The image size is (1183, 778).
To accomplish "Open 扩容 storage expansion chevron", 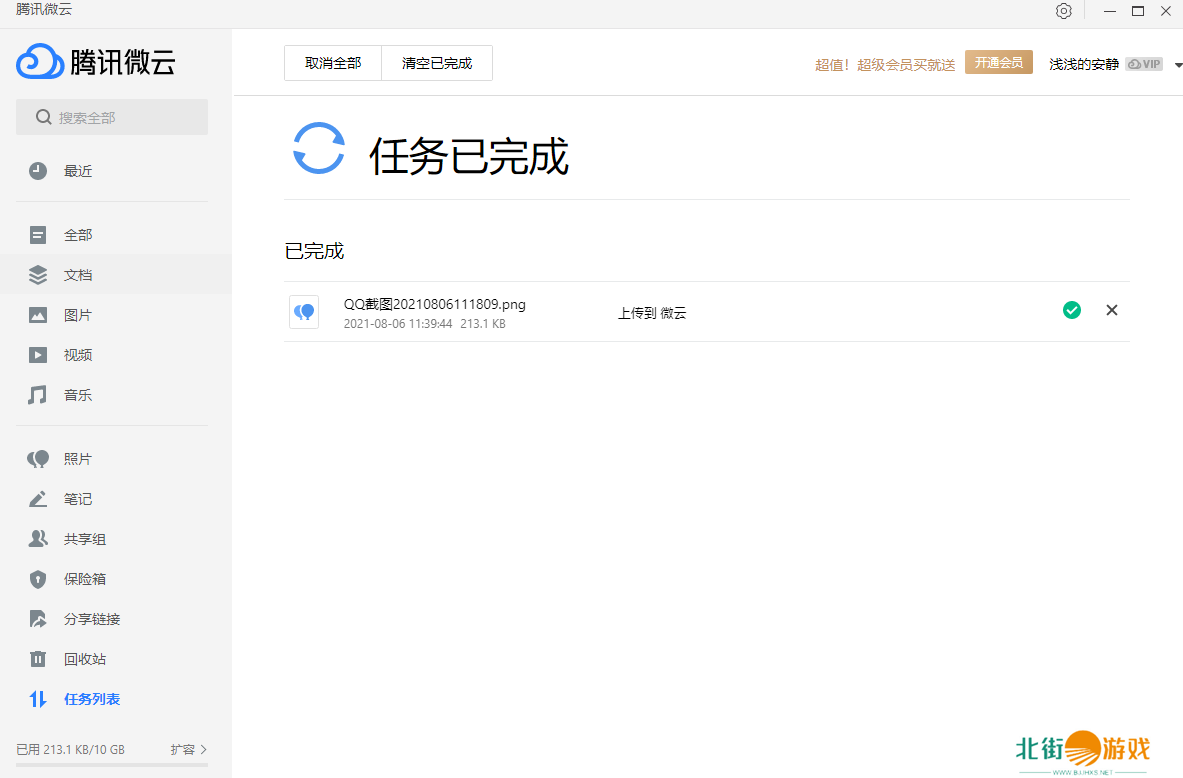I will (x=203, y=749).
